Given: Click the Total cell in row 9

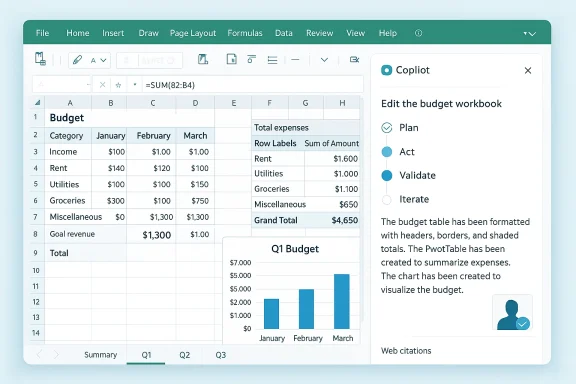Looking at the screenshot, I should (86, 253).
